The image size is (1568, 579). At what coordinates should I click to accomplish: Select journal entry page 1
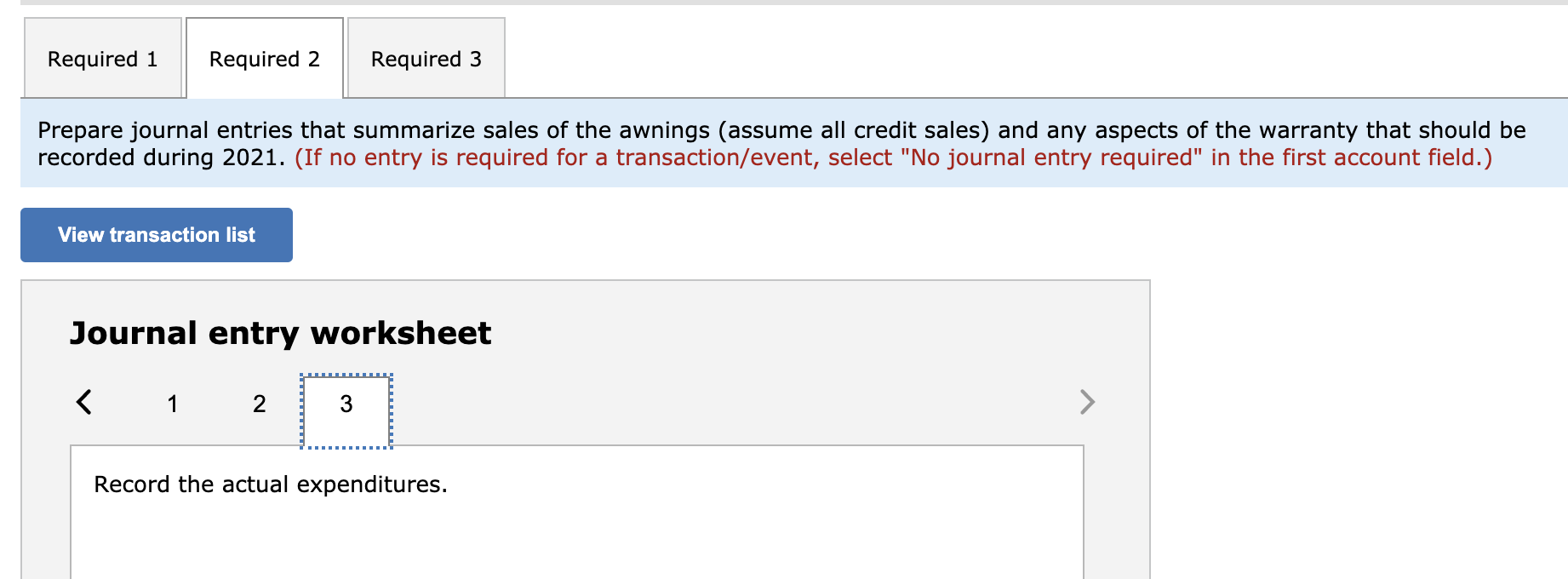[x=173, y=404]
